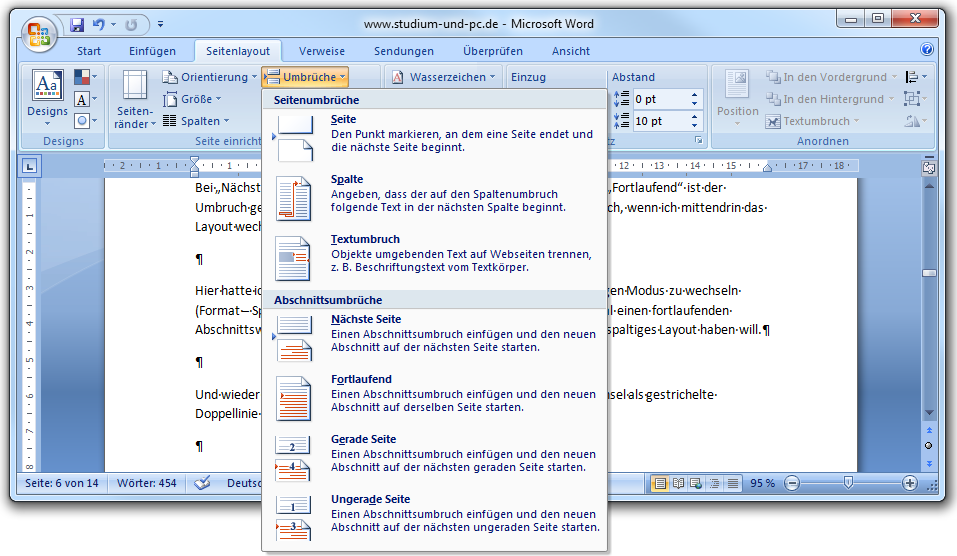Switch to Verweise tab
The height and width of the screenshot is (556, 957).
click(322, 51)
